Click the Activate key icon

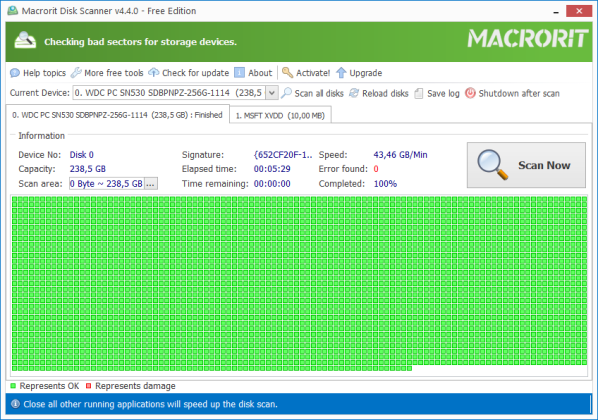point(287,72)
